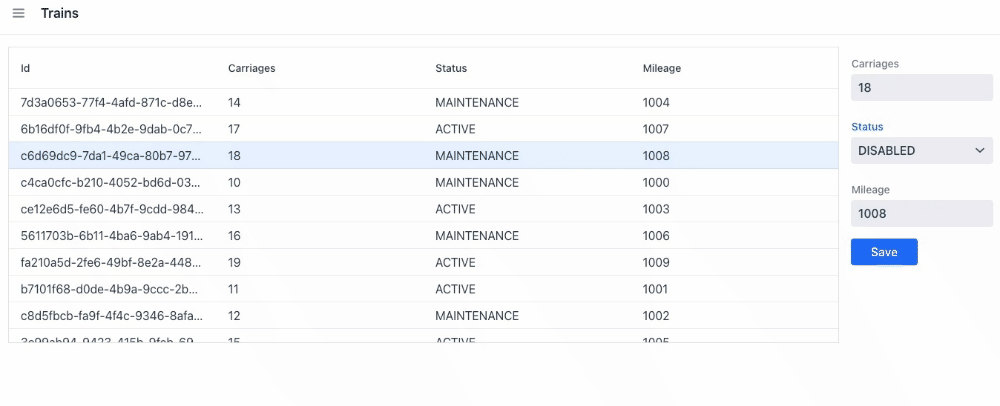Click the Trains page title
Viewport: 1000px width, 406px height.
[x=60, y=14]
